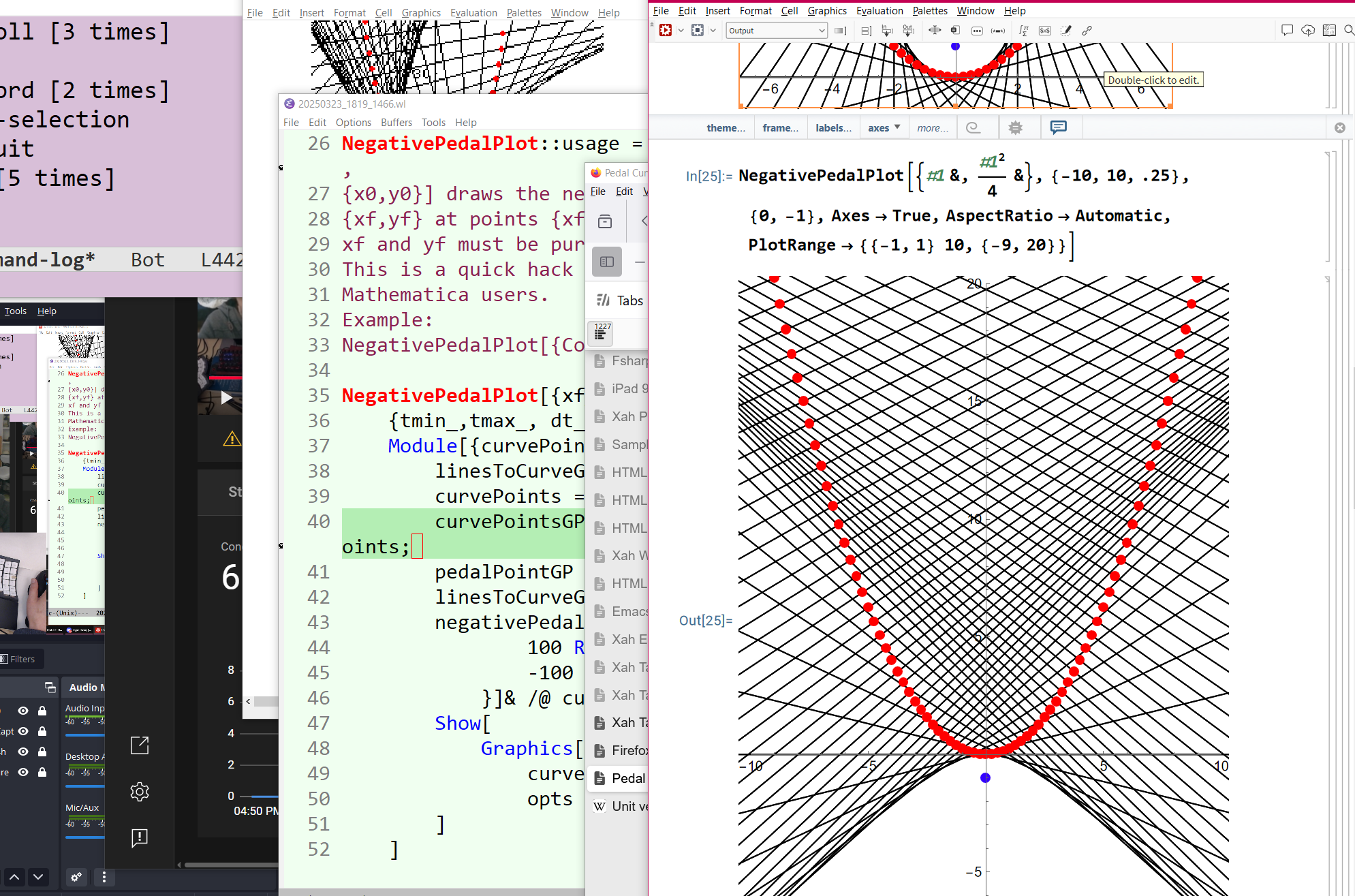Click the boxed ellipsis icon in the notebook toolbar
Viewport: 1355px width, 896px height.
[x=977, y=31]
